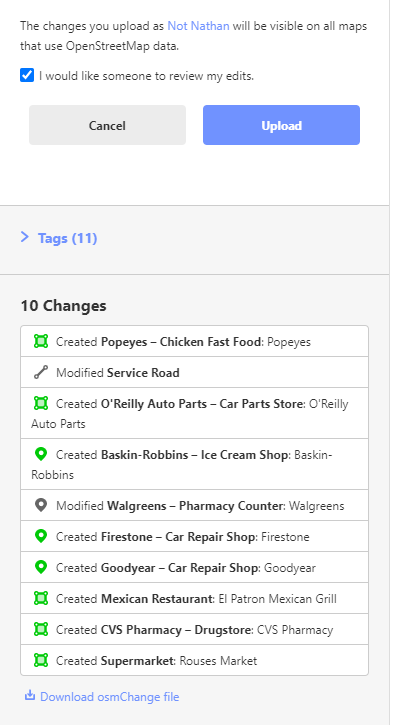Uncheck the review my edits checkbox

[x=27, y=75]
